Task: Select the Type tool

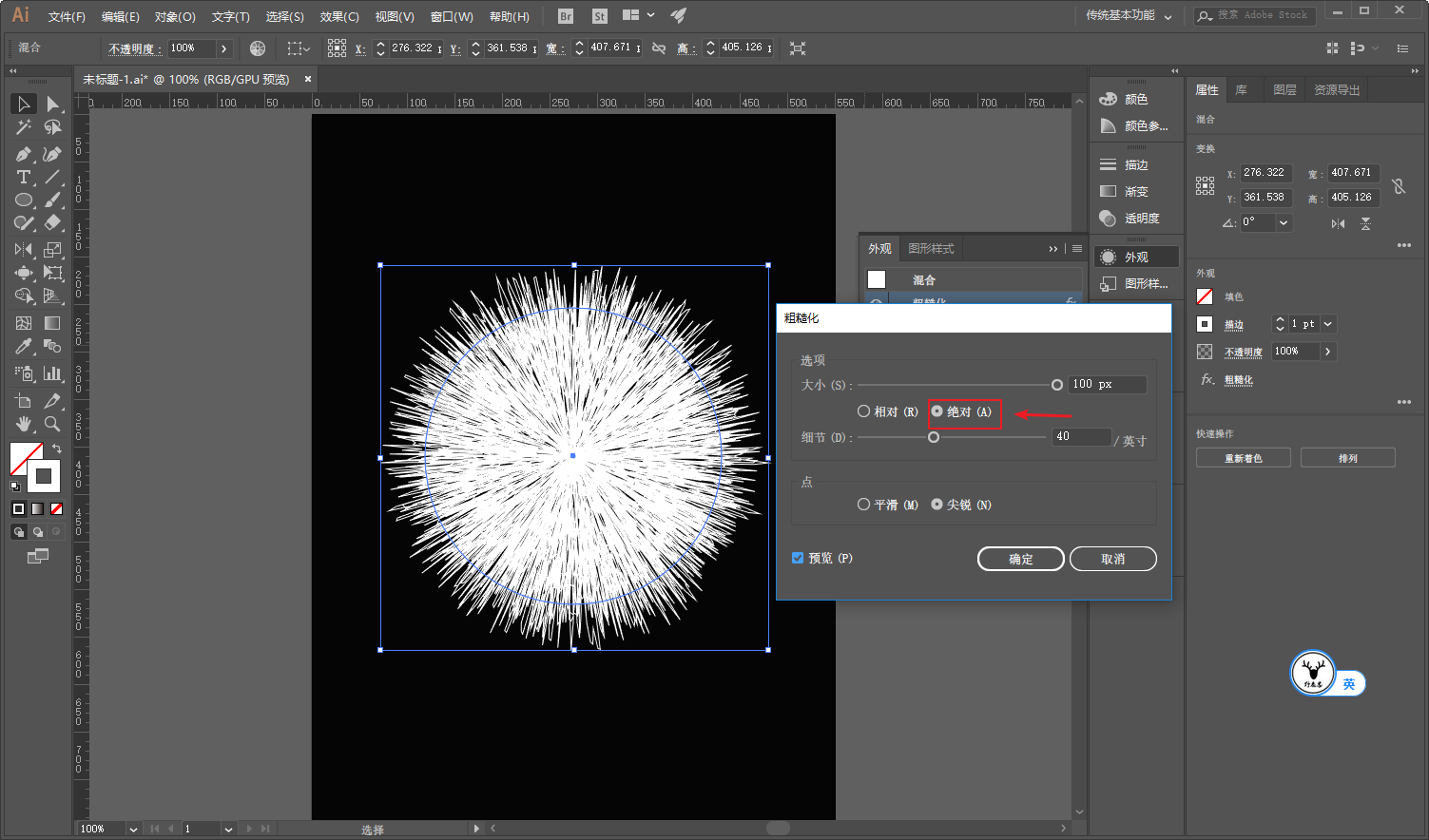Action: pyautogui.click(x=24, y=178)
